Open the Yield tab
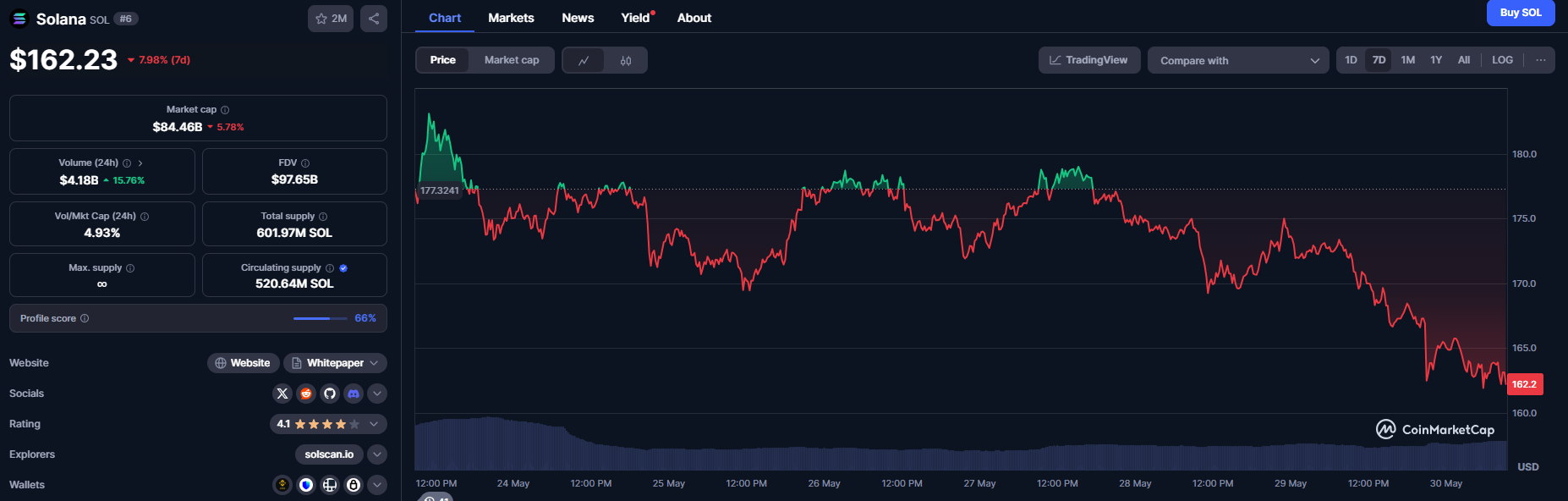This screenshot has width=1568, height=501. tap(636, 18)
